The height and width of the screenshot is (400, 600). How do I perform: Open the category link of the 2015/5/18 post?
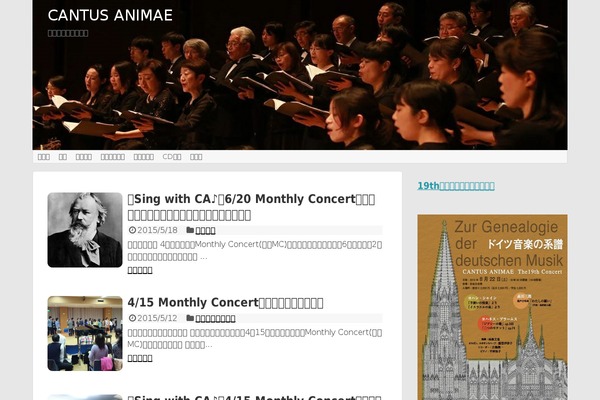click(205, 230)
